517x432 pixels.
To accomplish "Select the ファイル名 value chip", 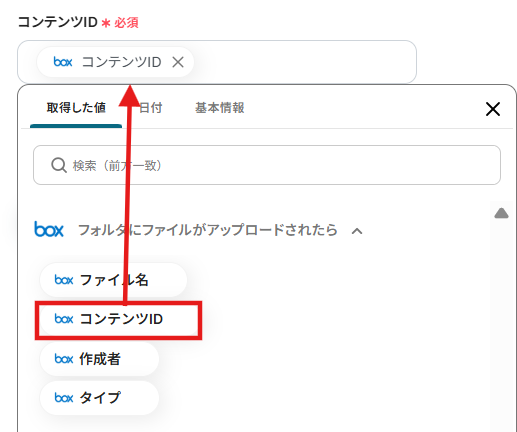I will tap(113, 280).
